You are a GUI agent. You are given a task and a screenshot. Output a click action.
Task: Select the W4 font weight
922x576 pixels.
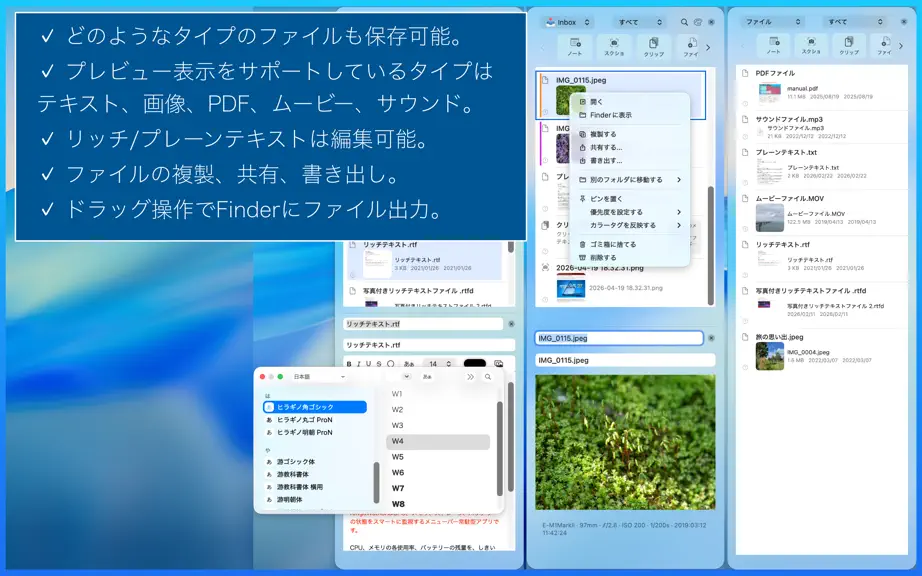(438, 441)
